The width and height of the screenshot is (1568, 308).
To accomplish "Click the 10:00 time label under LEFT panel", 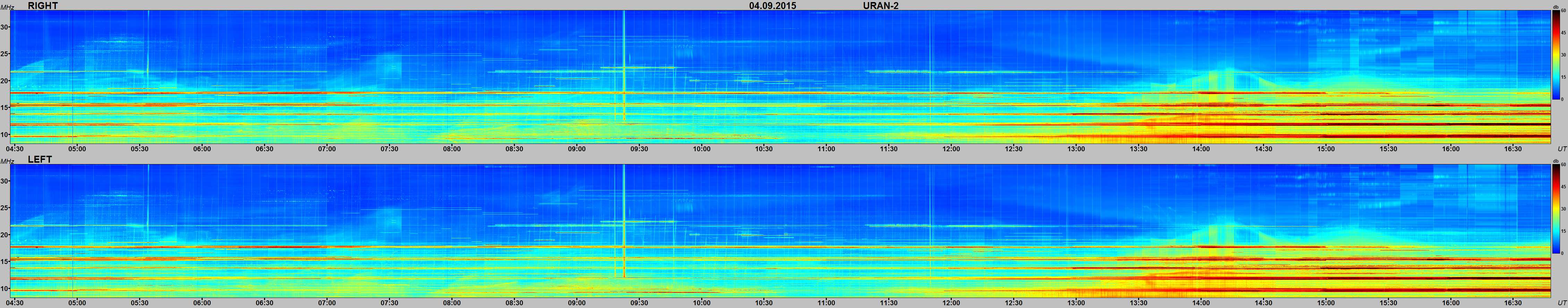I will (x=702, y=303).
